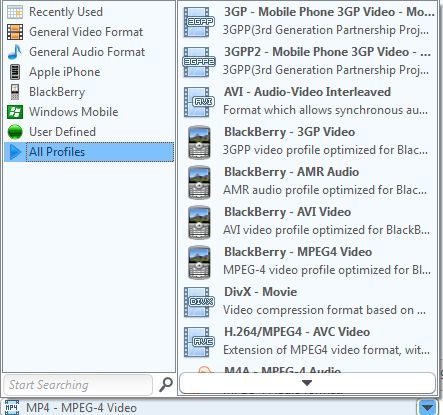This screenshot has width=443, height=415.
Task: Open the User Defined category
Action: pos(89,132)
